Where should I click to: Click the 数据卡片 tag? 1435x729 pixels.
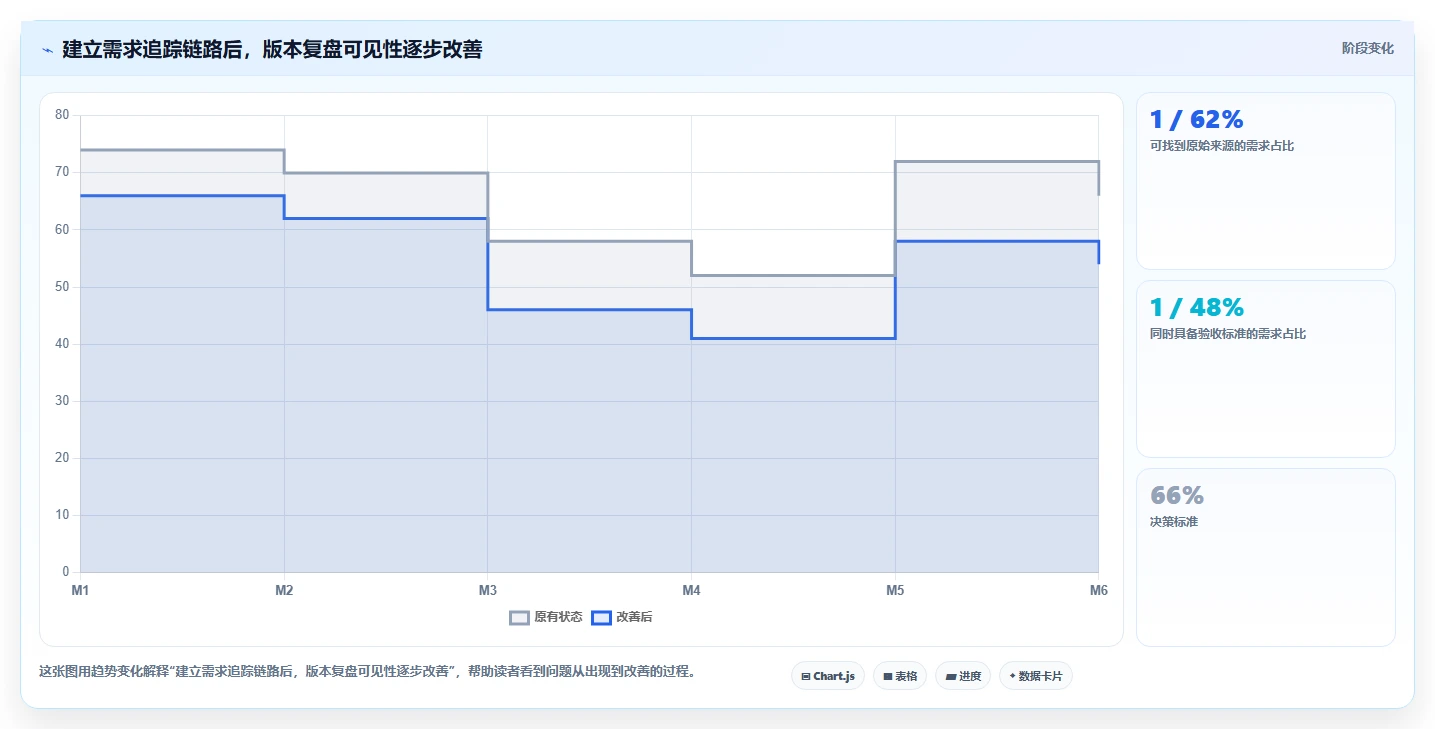[1036, 676]
